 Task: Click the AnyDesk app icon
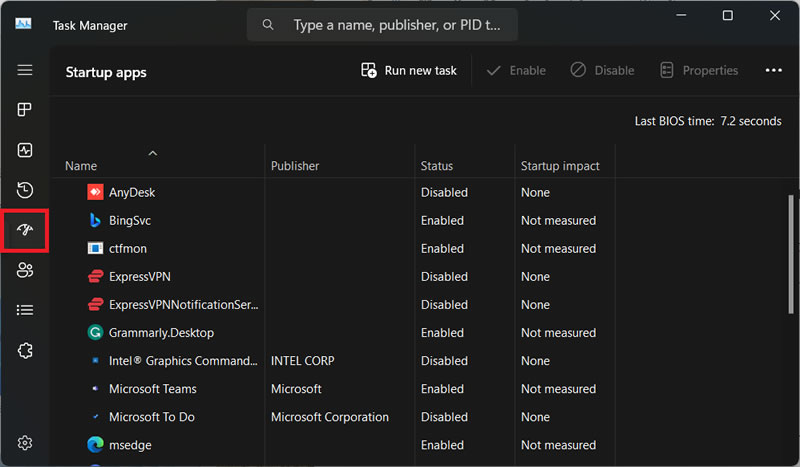tap(95, 192)
